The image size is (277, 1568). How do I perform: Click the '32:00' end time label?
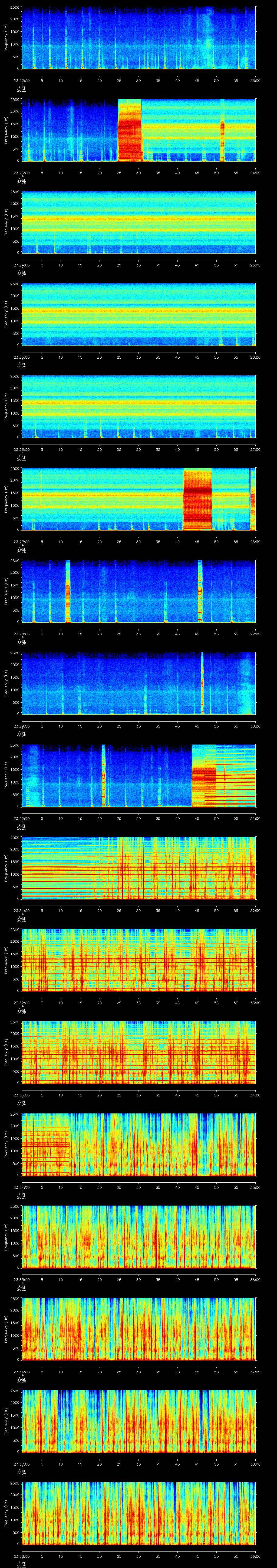point(256,910)
